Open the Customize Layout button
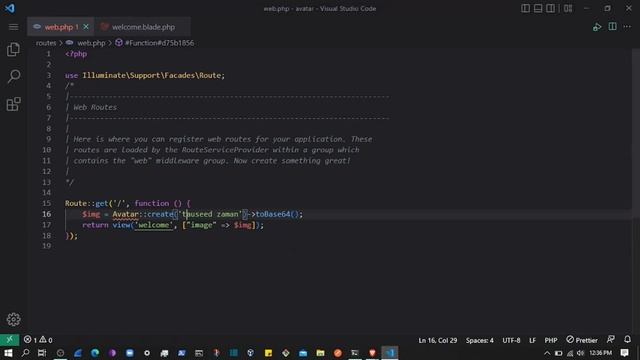 tap(568, 8)
